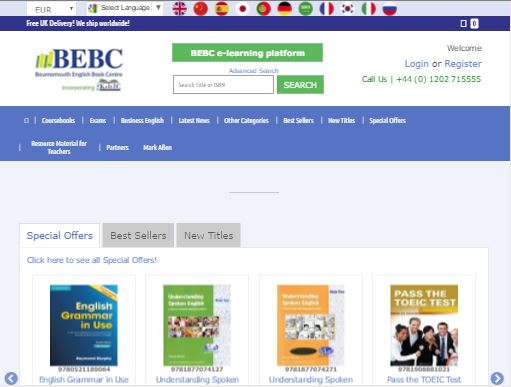Click the green SEARCH button
The width and height of the screenshot is (511, 387).
(300, 85)
